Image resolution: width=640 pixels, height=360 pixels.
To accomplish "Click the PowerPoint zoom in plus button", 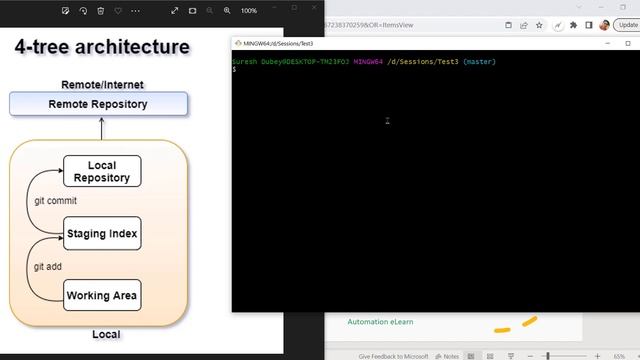I will (597, 356).
